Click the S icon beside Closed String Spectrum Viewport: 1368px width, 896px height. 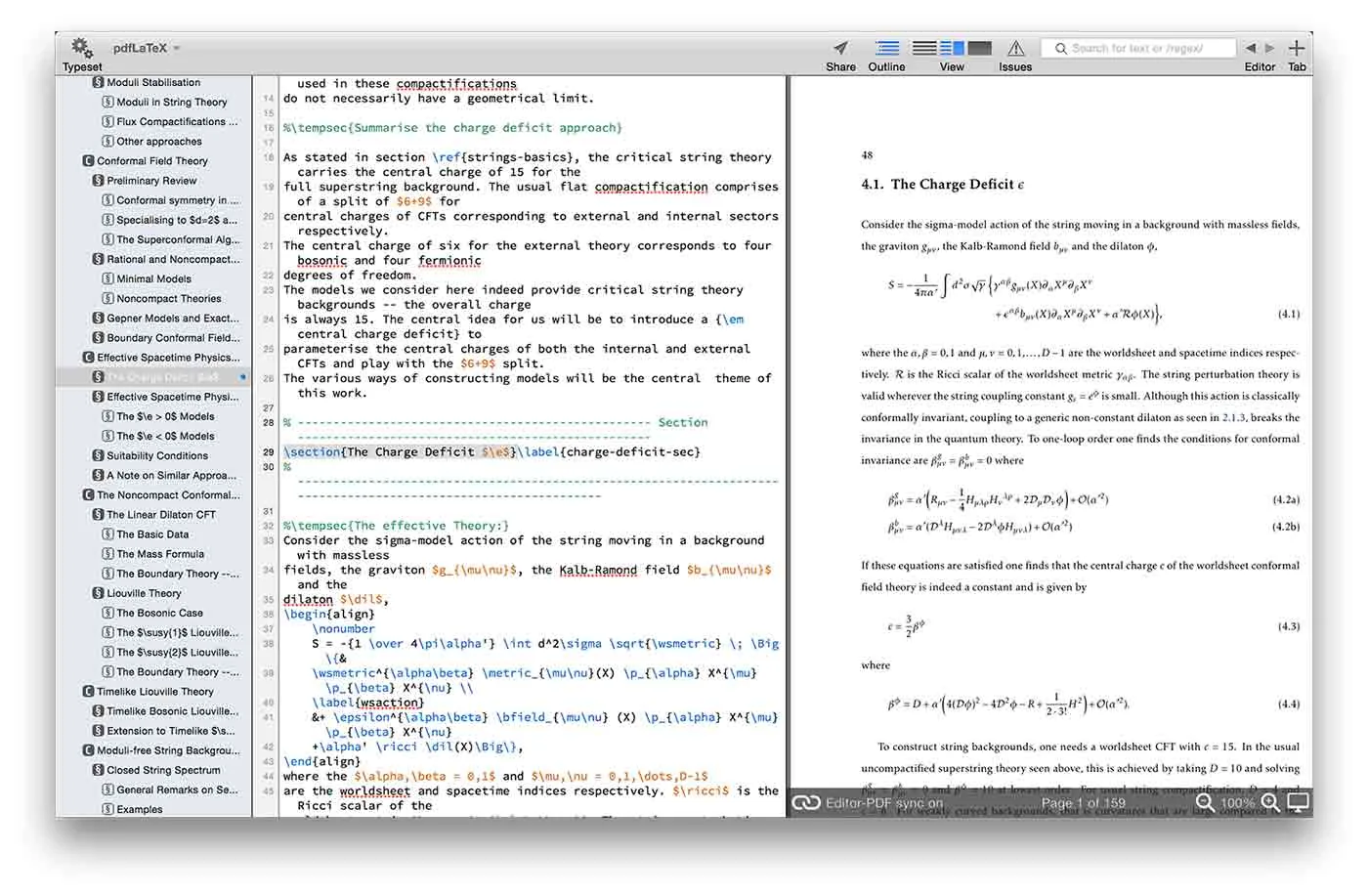click(x=98, y=770)
